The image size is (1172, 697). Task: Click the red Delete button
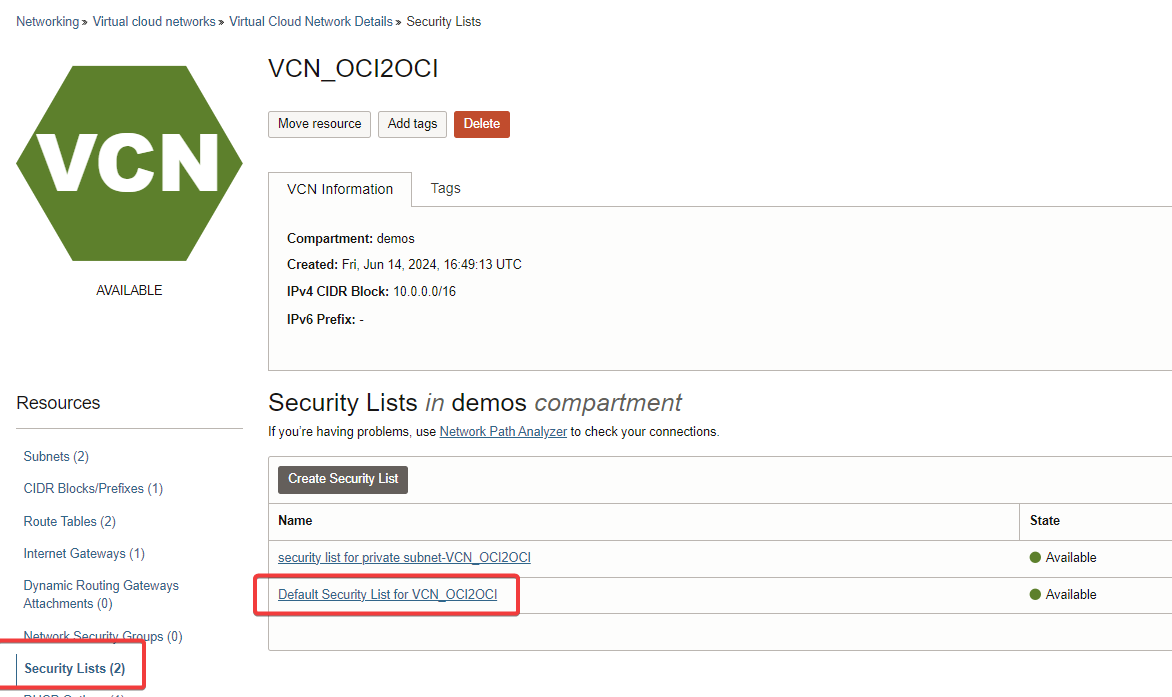tap(481, 124)
